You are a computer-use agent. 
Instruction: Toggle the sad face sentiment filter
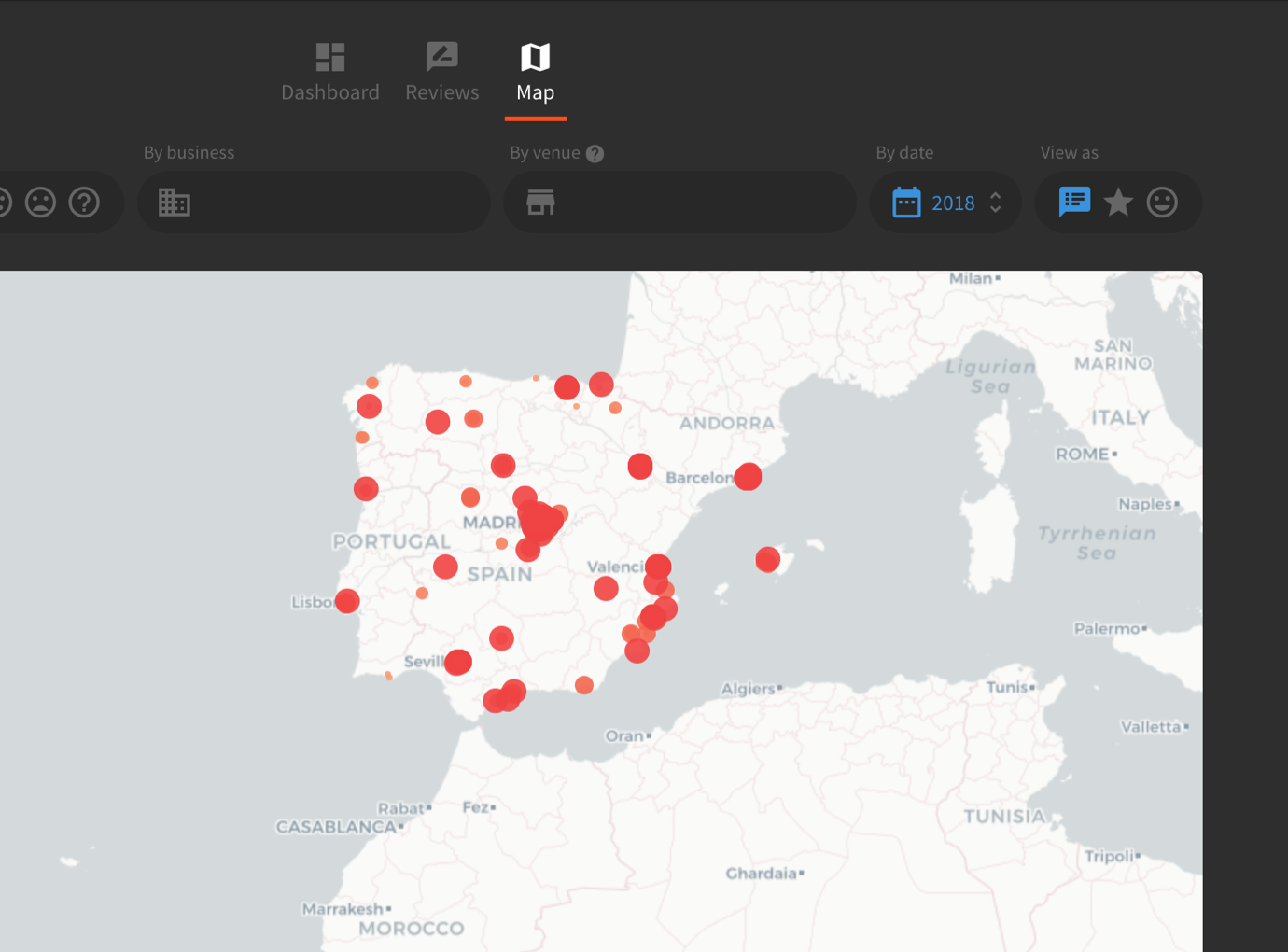[40, 203]
